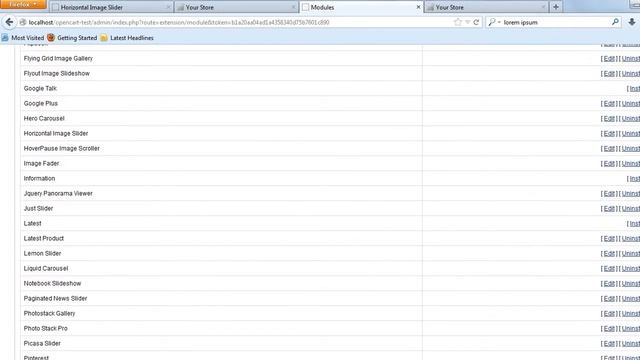This screenshot has width=640, height=360.
Task: Switch to the last Your Store tab
Action: (x=486, y=7)
